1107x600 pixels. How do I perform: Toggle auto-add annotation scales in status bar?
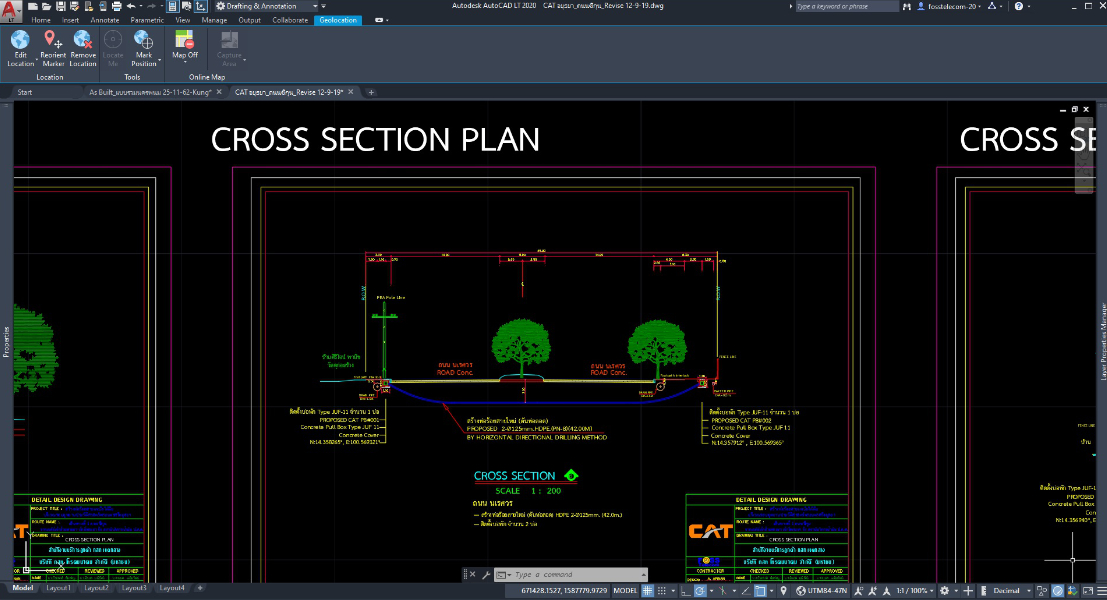coord(873,591)
